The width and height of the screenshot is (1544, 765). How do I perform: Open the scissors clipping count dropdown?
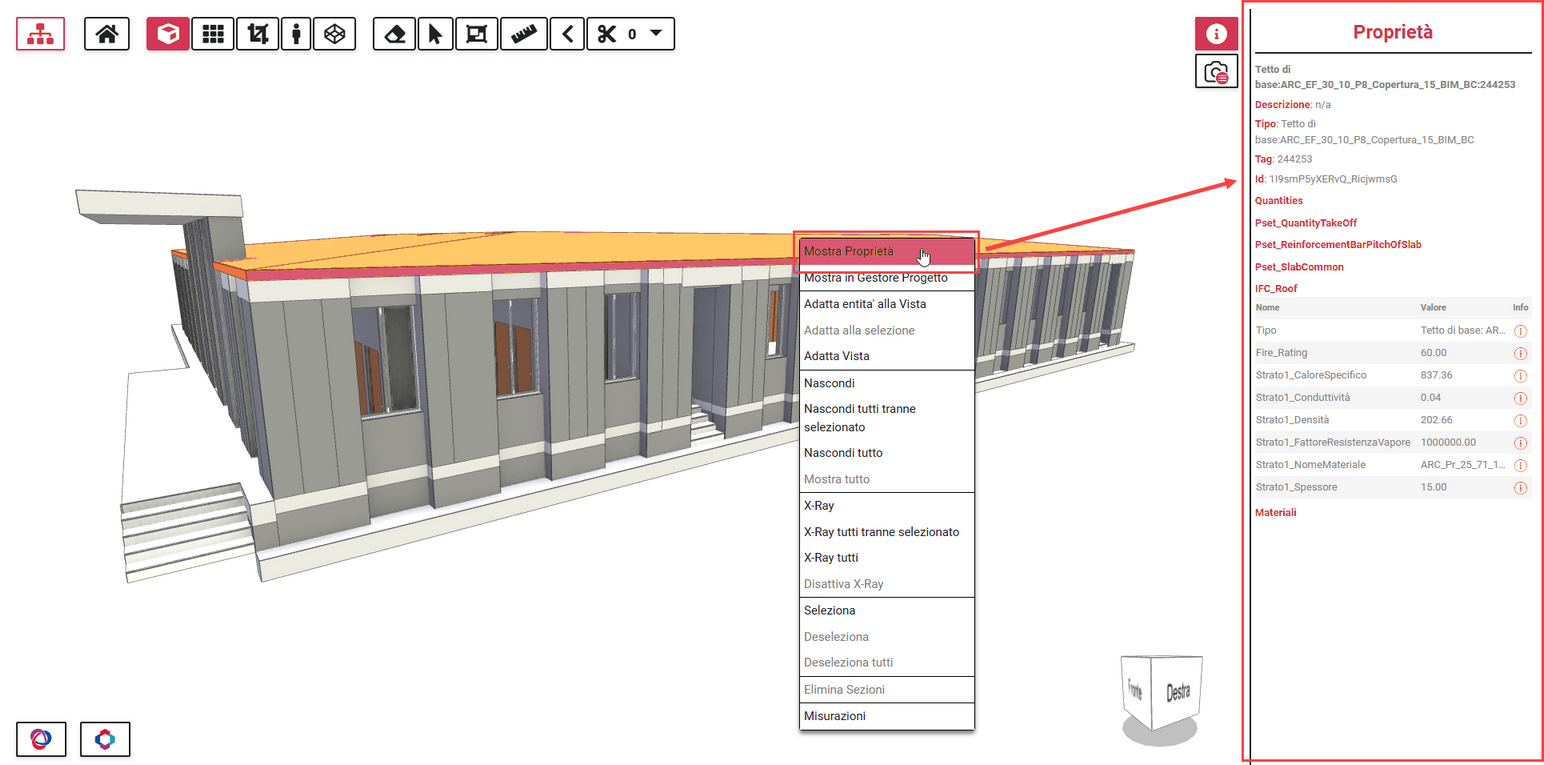pos(658,33)
